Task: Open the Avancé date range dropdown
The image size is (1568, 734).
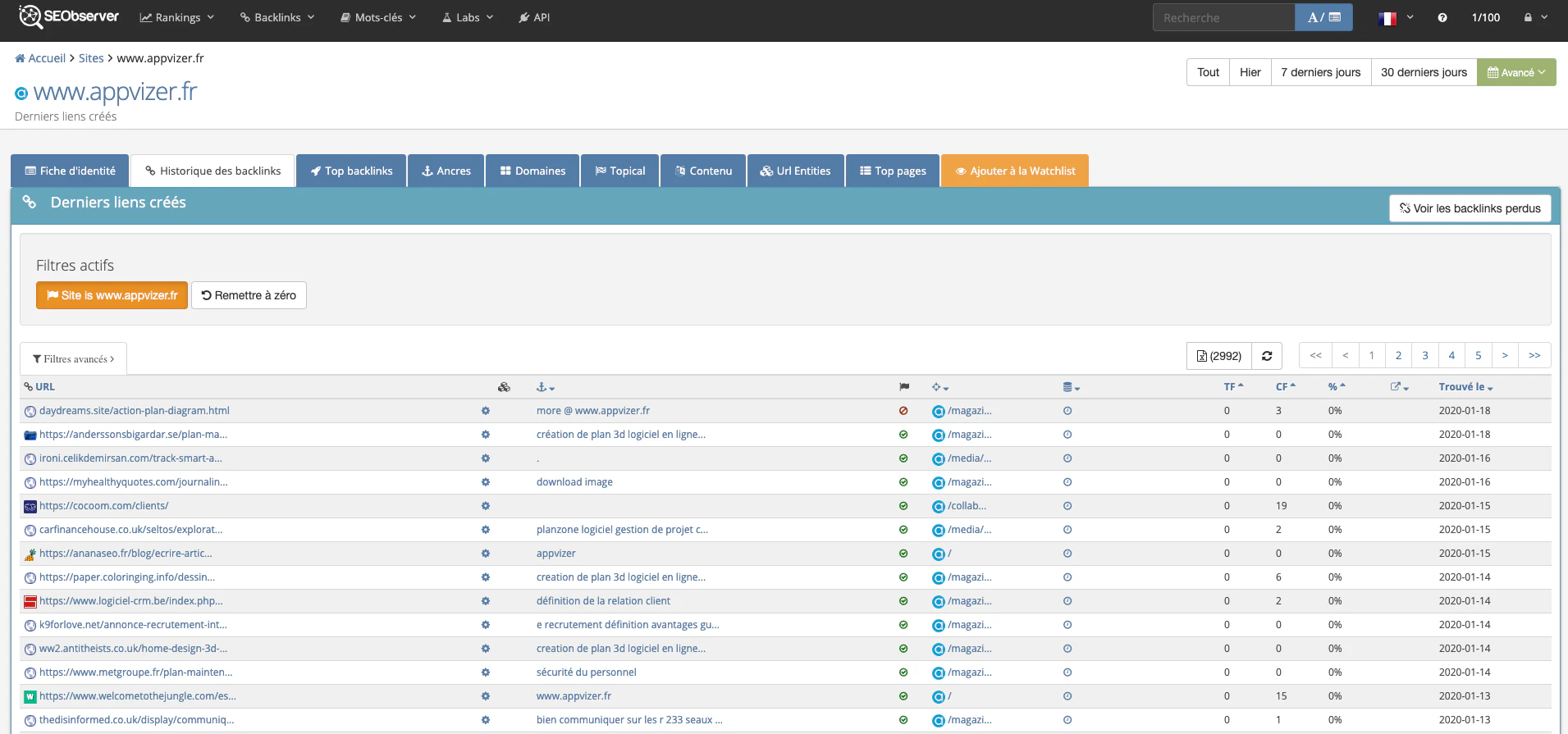Action: pyautogui.click(x=1516, y=72)
